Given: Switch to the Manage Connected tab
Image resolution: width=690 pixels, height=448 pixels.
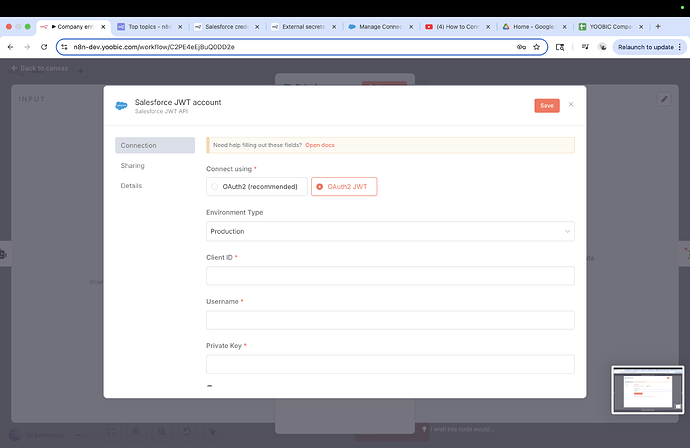Looking at the screenshot, I should coord(380,27).
